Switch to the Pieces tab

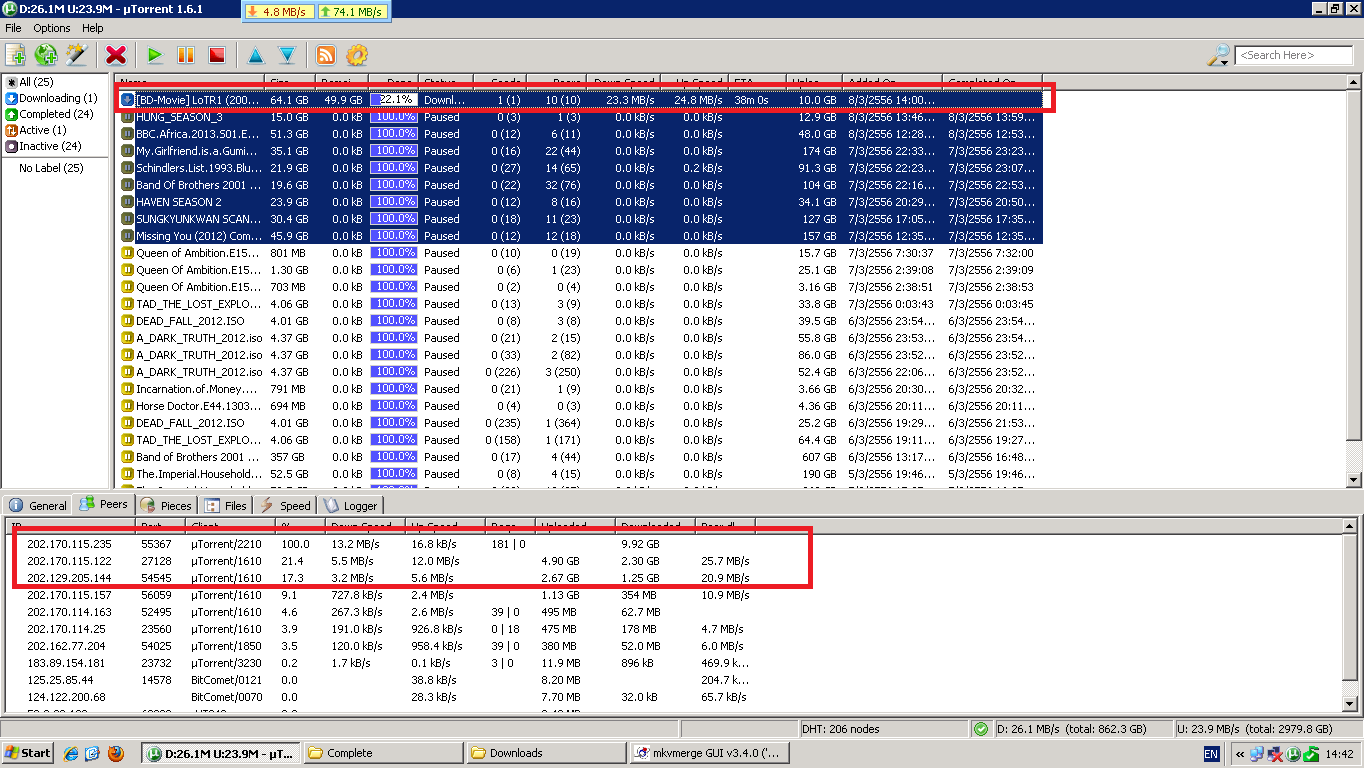(x=166, y=506)
